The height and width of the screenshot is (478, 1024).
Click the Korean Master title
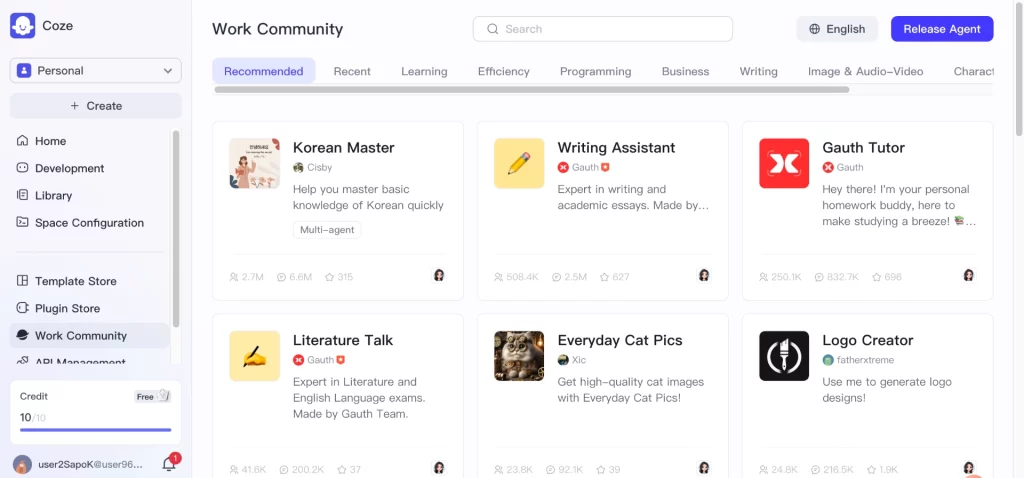pyautogui.click(x=344, y=148)
